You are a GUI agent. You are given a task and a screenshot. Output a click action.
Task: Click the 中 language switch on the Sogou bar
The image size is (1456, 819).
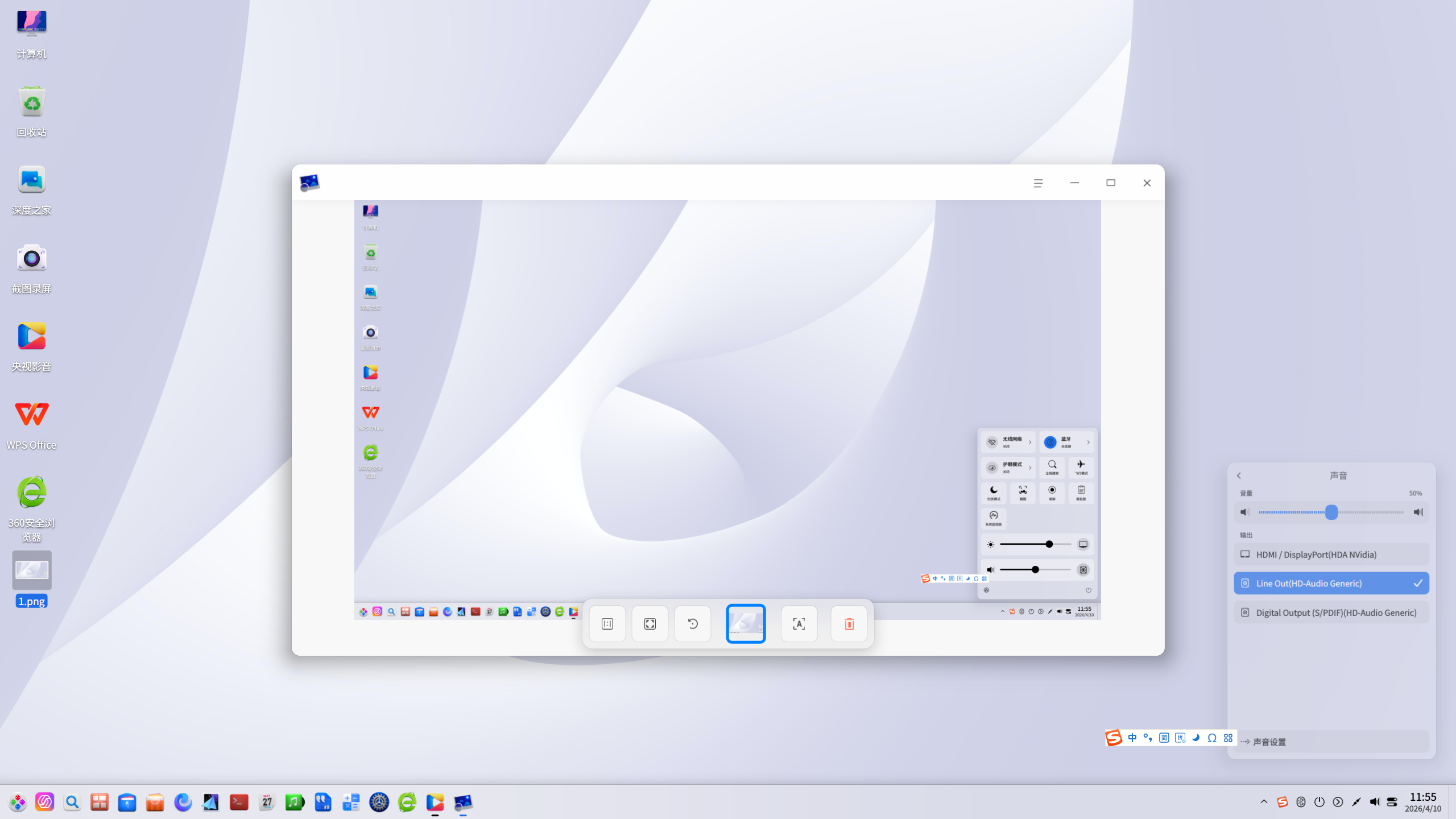click(x=1132, y=738)
